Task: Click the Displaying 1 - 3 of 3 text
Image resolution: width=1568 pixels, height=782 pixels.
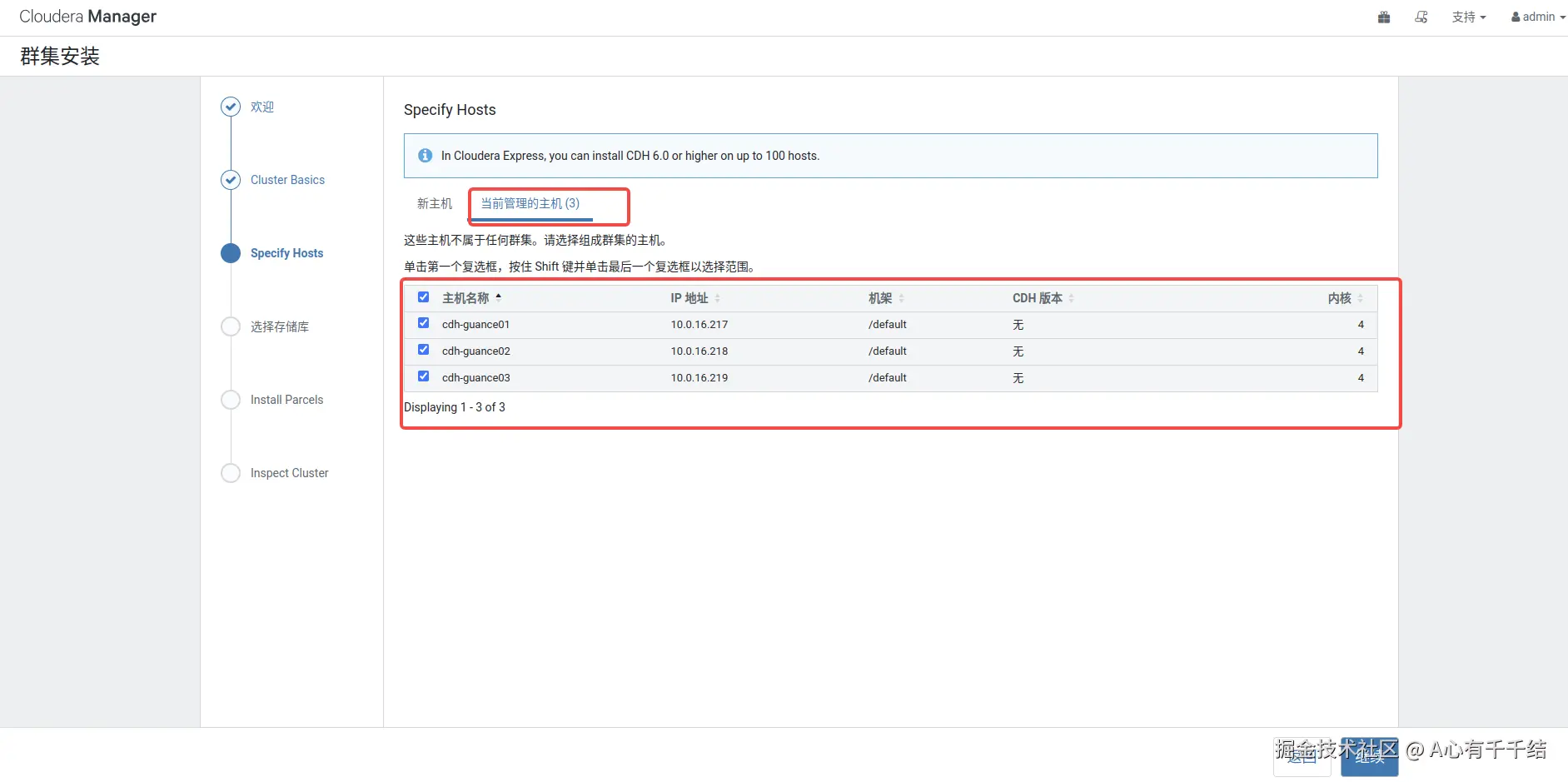Action: click(x=455, y=407)
